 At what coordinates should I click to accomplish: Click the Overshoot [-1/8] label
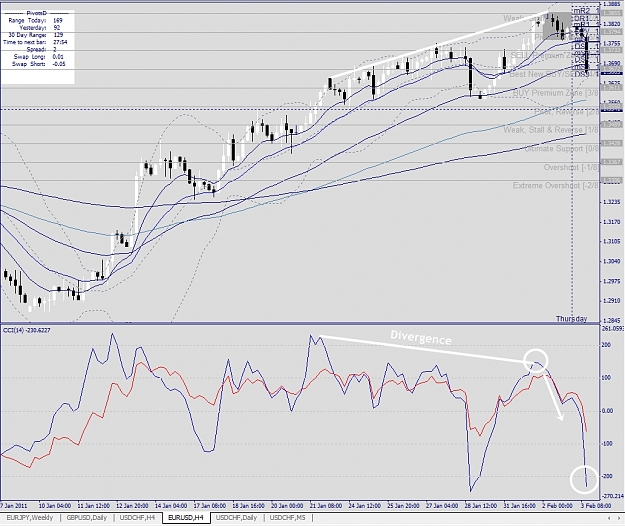(571, 167)
